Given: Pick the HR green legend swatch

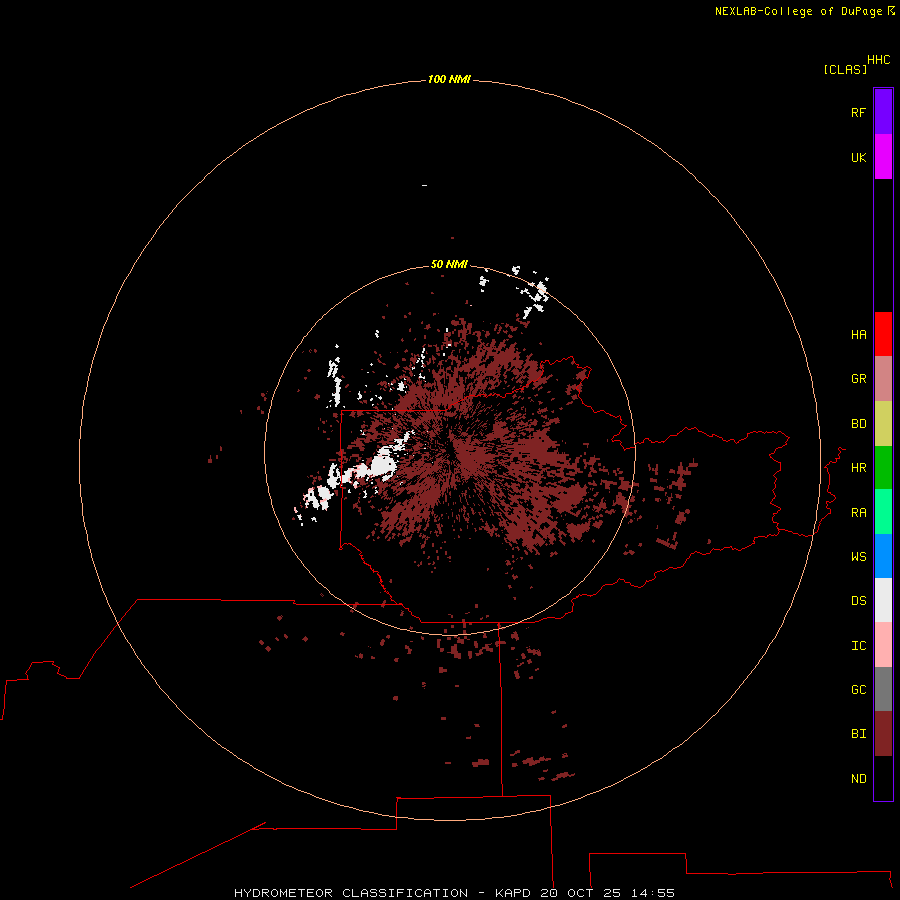Looking at the screenshot, I should [883, 468].
